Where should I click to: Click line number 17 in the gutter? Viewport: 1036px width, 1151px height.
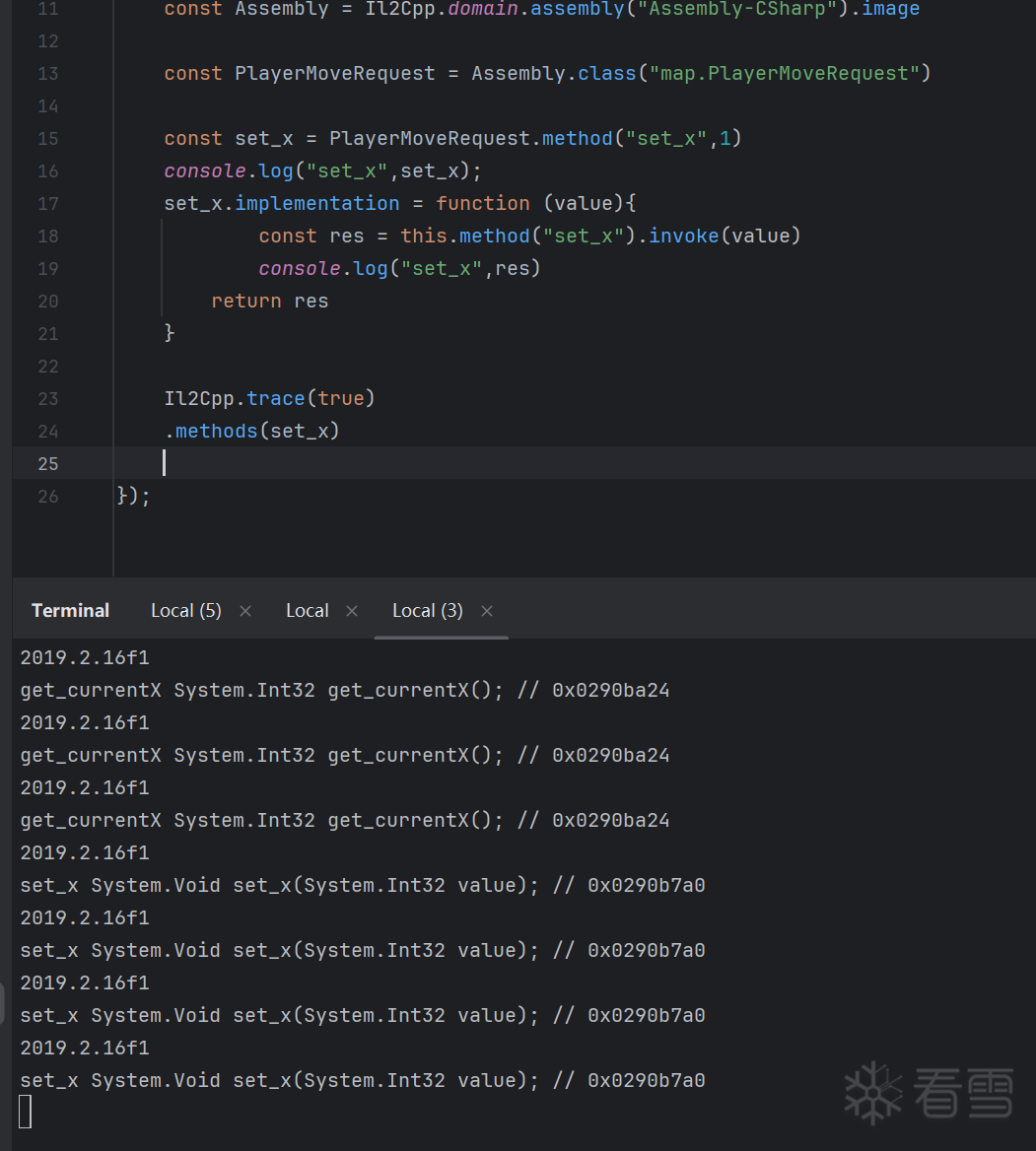(47, 204)
